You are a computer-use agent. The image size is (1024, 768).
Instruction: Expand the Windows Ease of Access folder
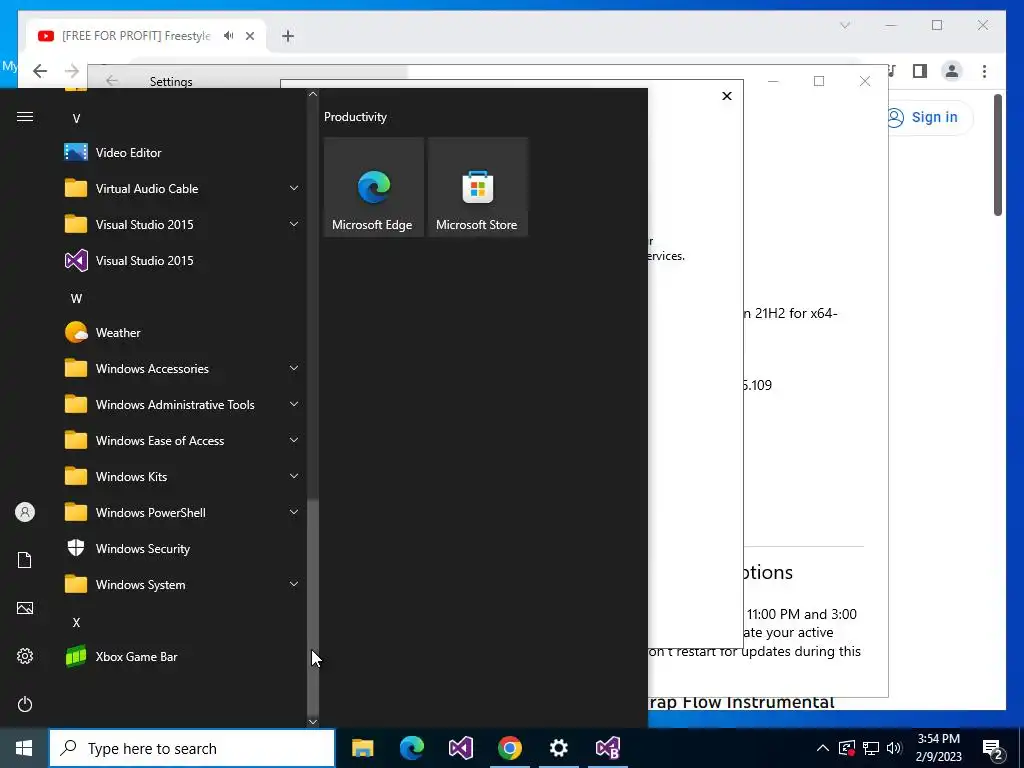coord(183,441)
